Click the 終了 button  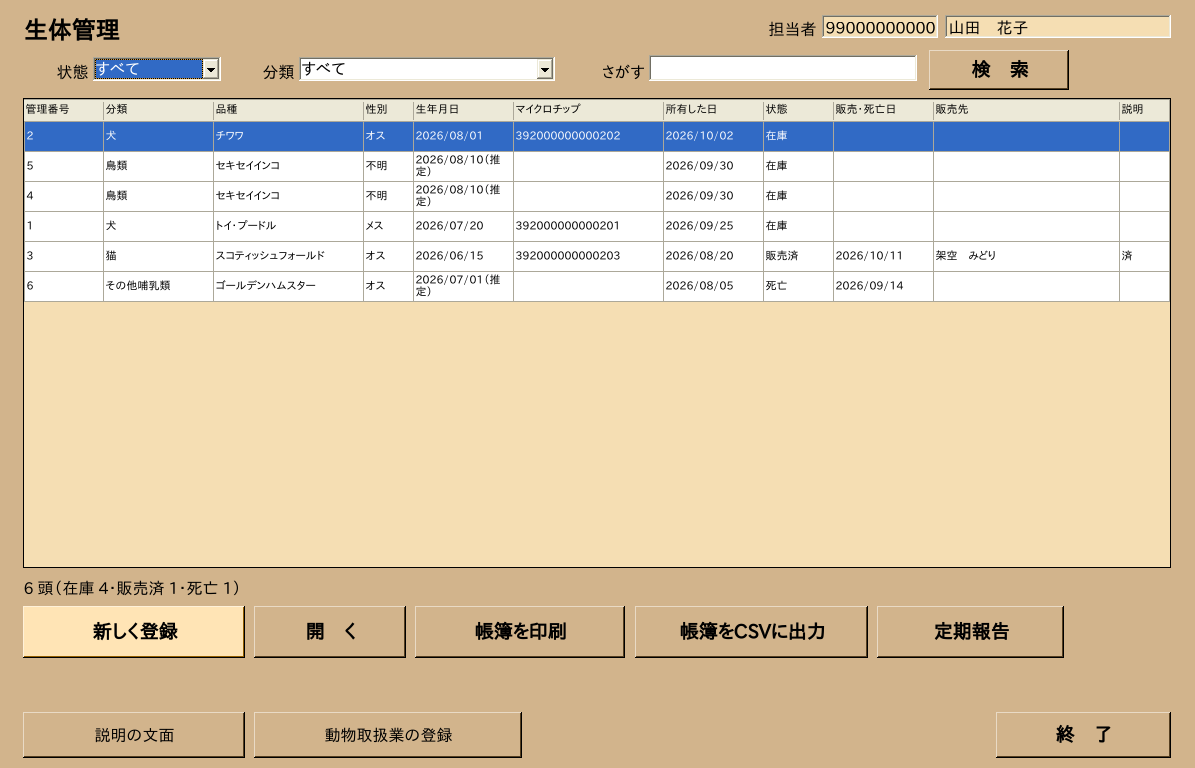[x=1083, y=734]
